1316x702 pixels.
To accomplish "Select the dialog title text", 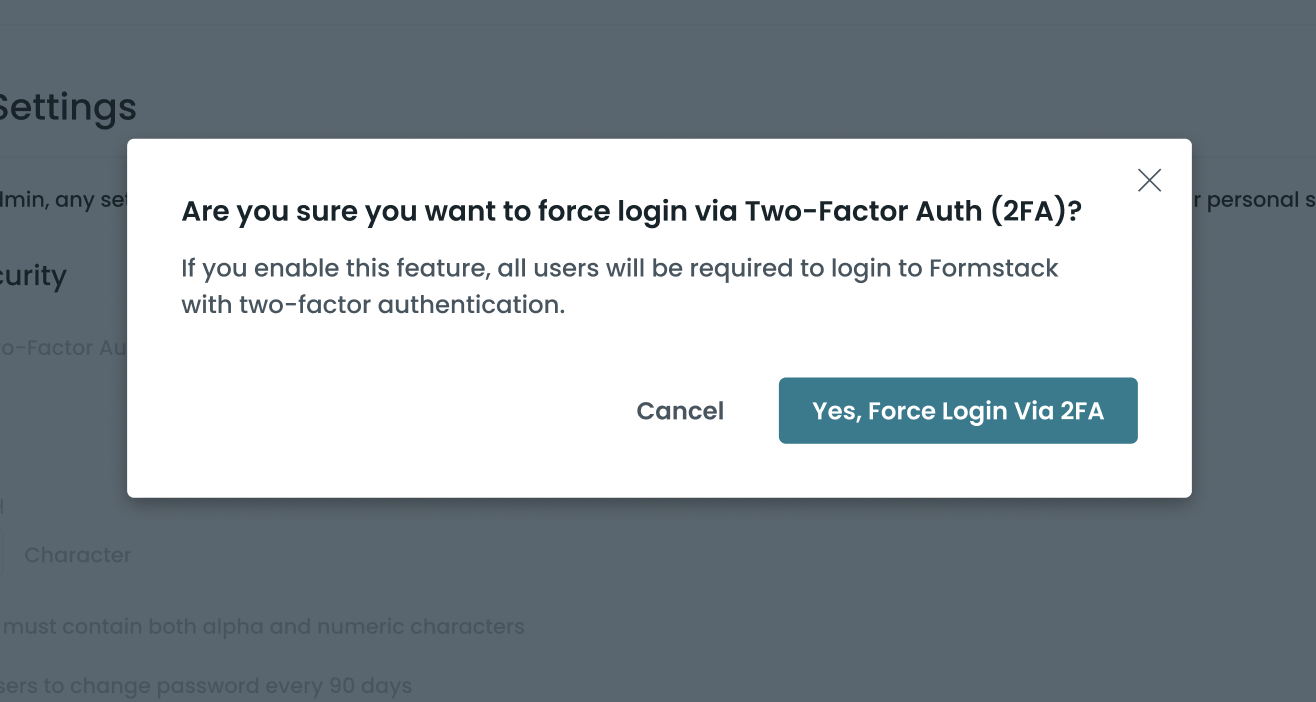I will coord(630,211).
